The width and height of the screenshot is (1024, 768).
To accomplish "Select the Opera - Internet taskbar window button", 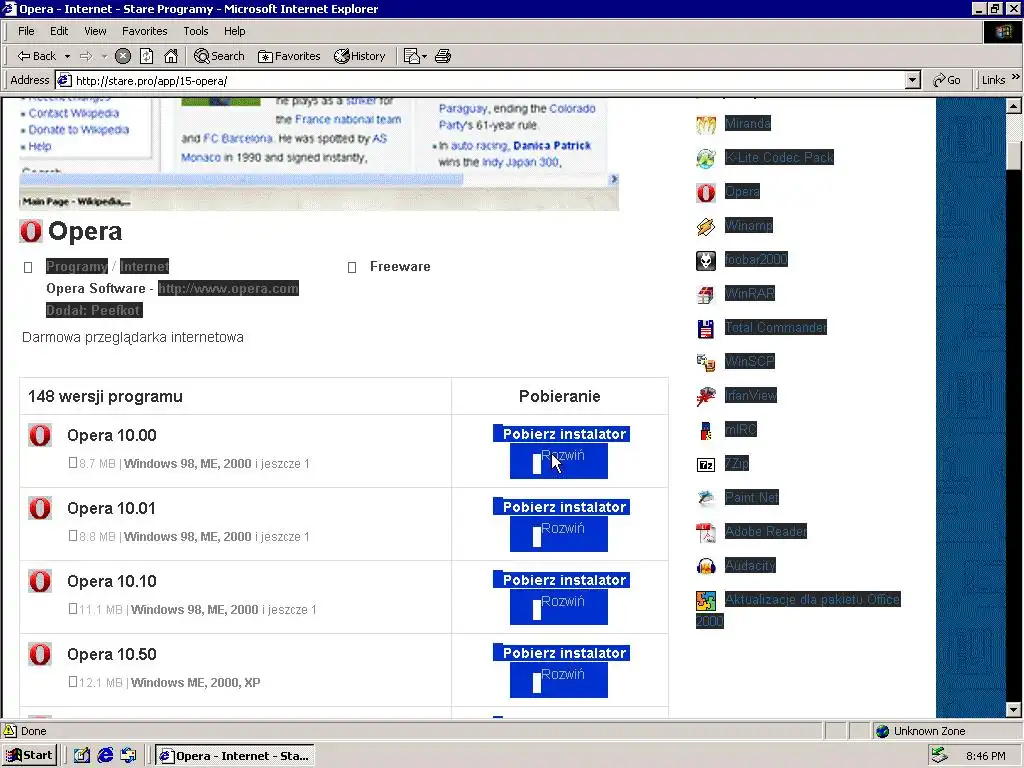I will coord(235,756).
